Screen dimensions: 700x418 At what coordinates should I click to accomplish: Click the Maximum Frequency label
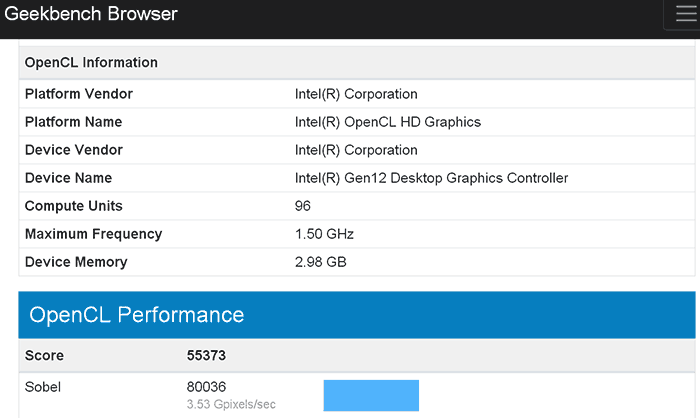pos(93,234)
